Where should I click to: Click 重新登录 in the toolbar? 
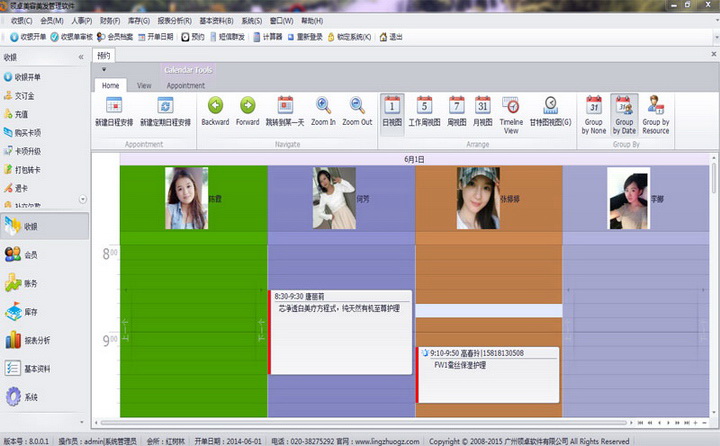[x=305, y=37]
